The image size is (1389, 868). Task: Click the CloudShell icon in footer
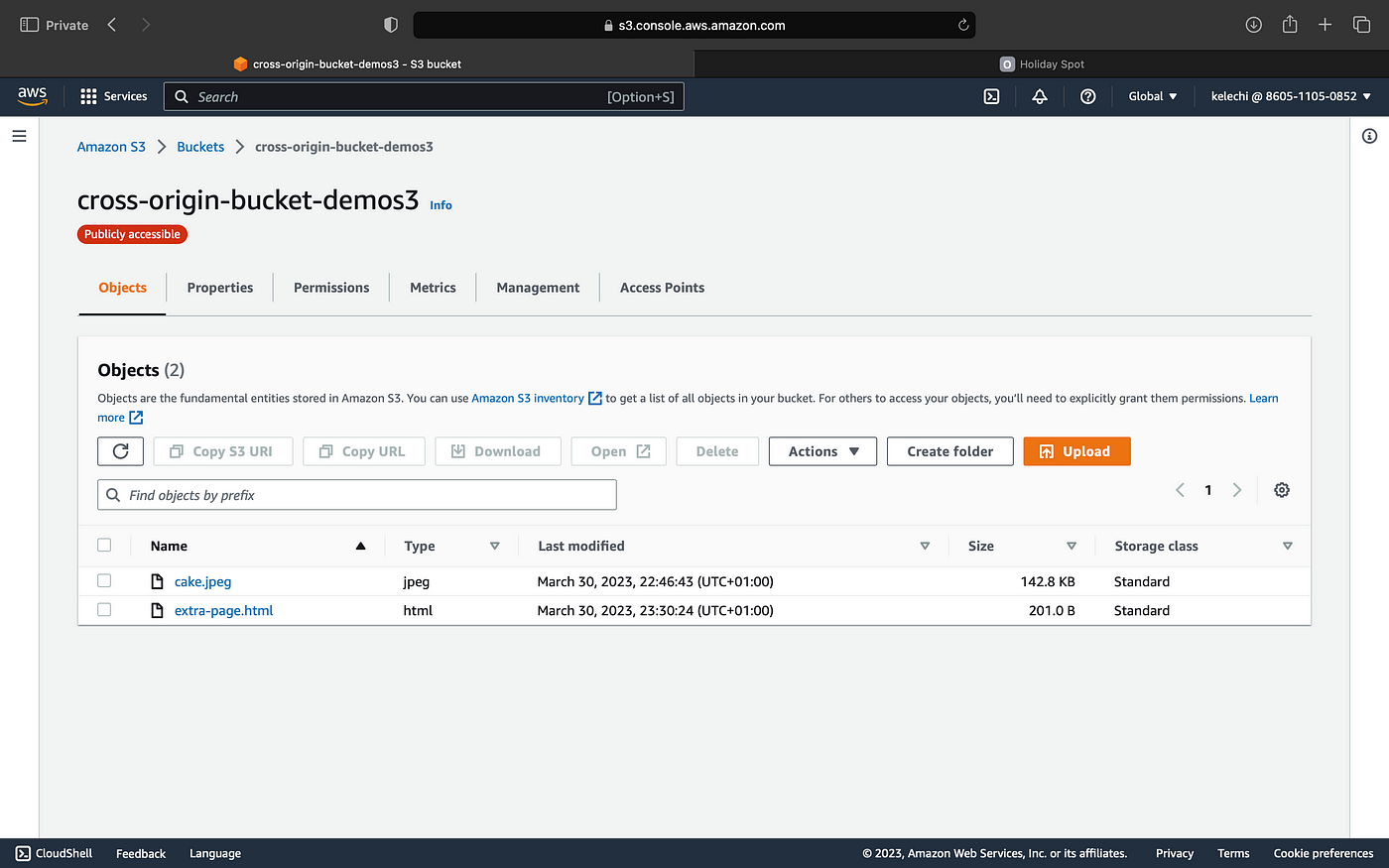[23, 853]
